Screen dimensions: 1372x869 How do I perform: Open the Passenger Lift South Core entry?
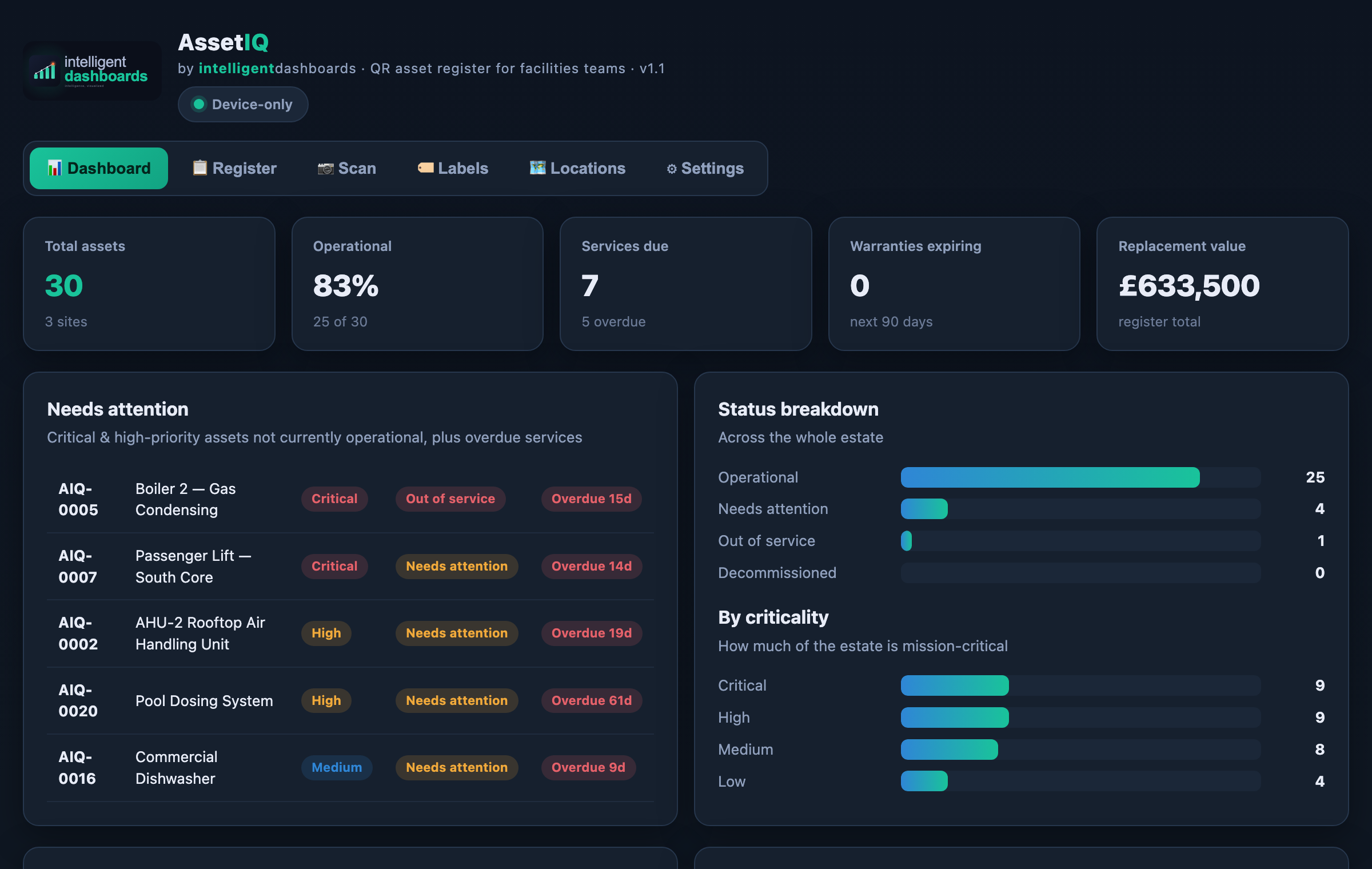350,567
